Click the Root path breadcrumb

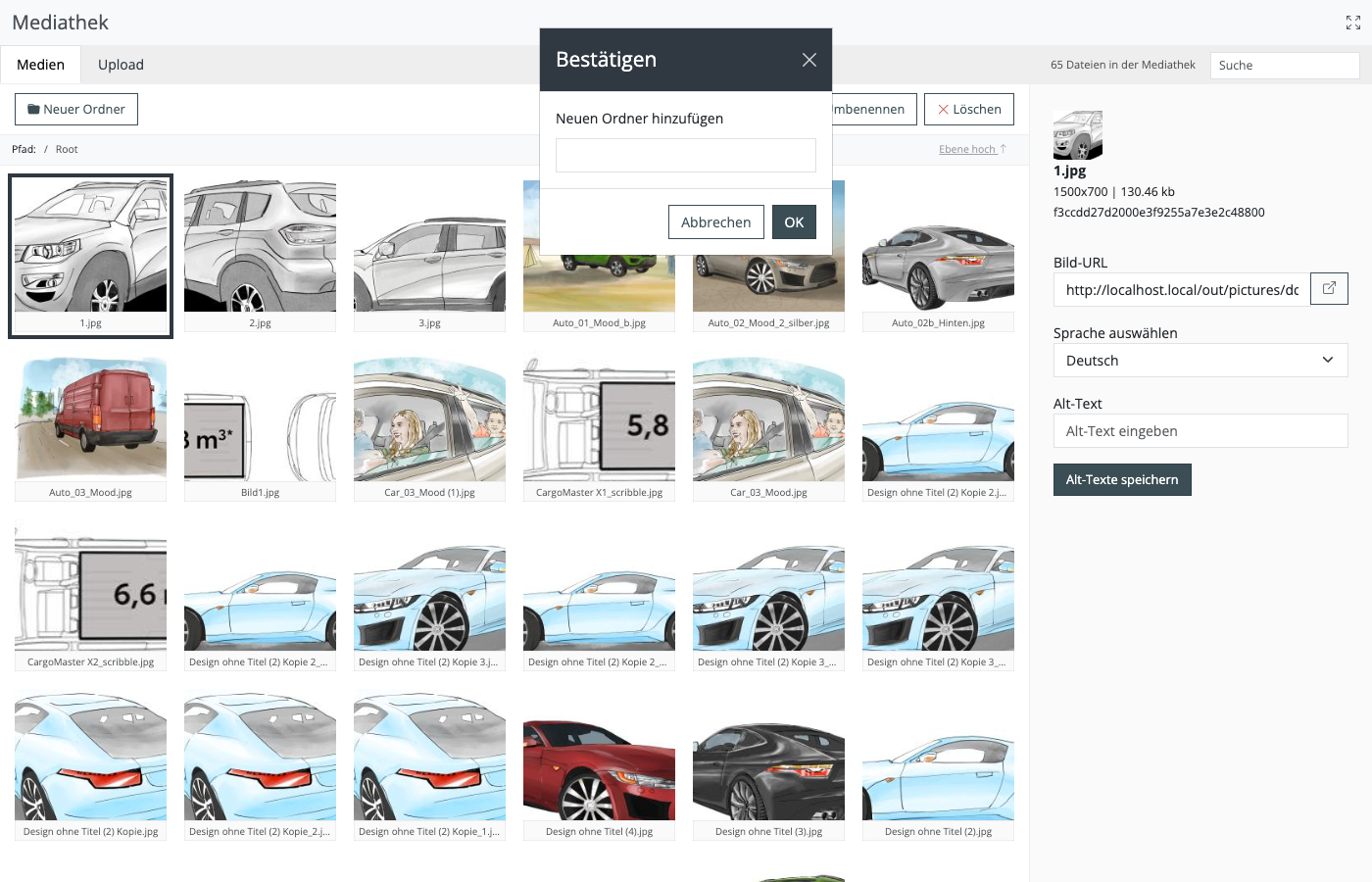pyautogui.click(x=67, y=149)
